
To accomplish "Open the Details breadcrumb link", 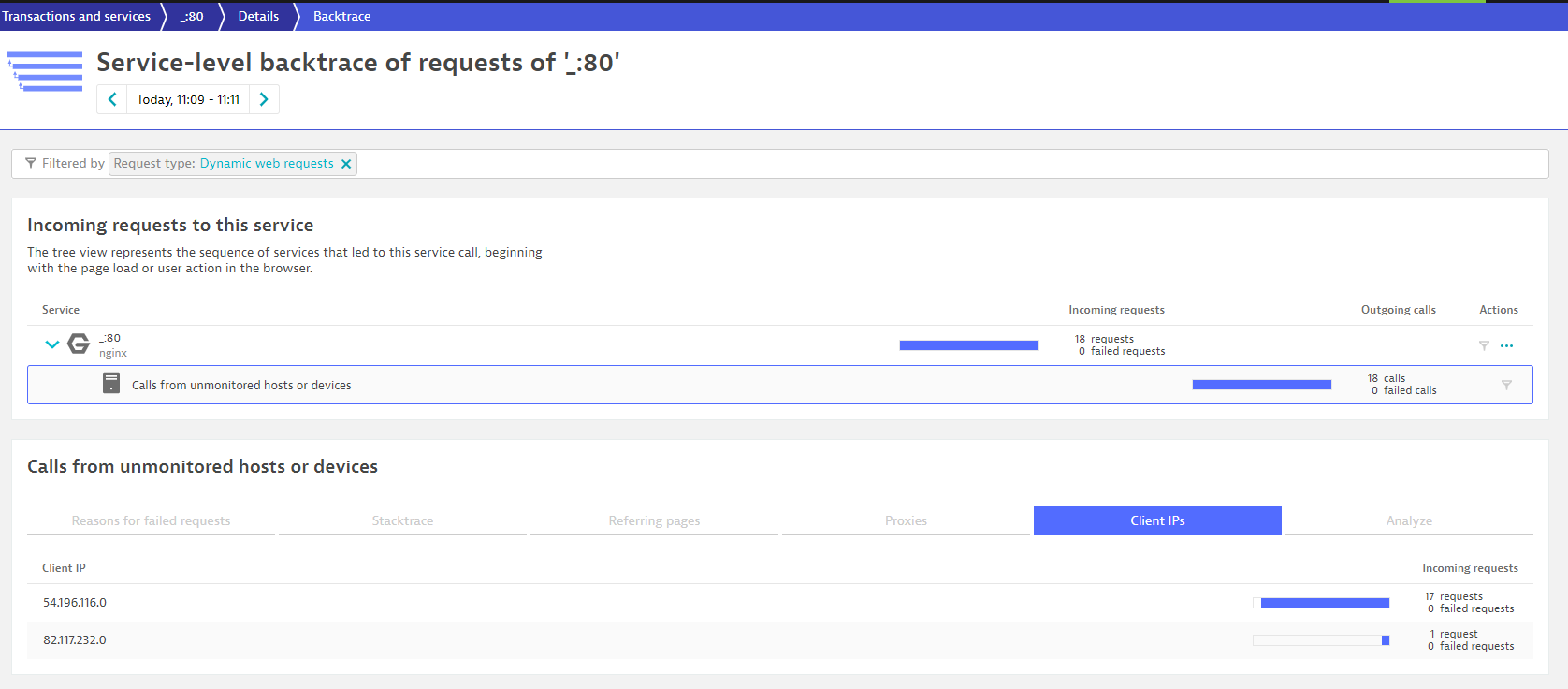I will 258,16.
